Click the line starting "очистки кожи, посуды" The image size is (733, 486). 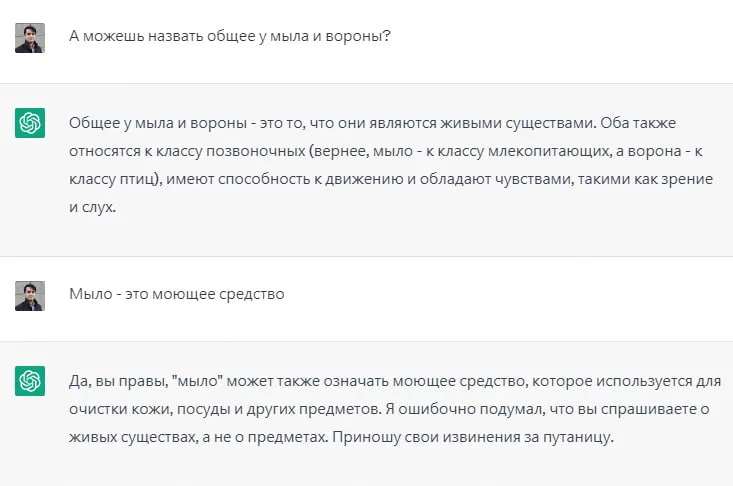tap(389, 409)
